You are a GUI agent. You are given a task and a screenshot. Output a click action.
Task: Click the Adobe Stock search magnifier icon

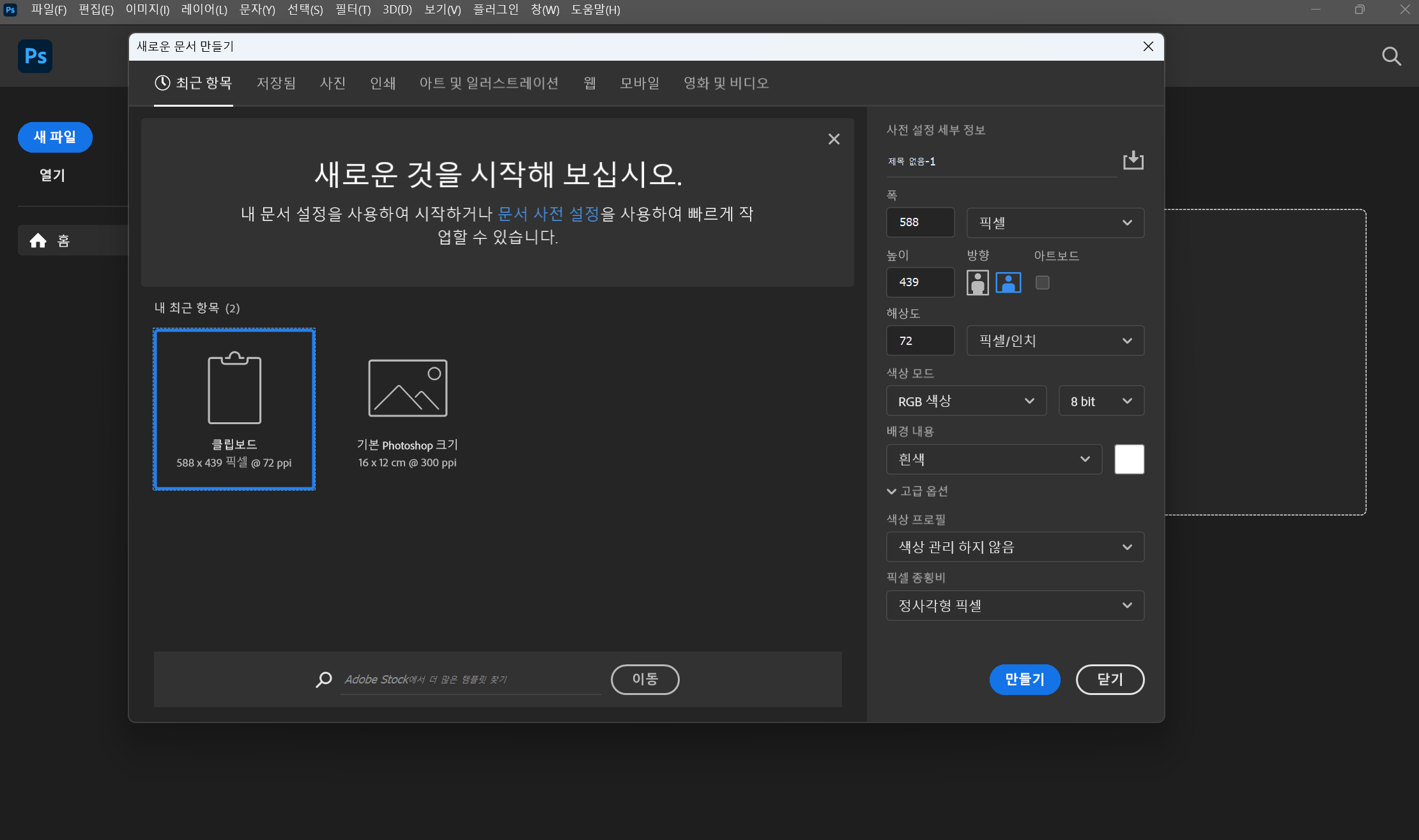[324, 680]
